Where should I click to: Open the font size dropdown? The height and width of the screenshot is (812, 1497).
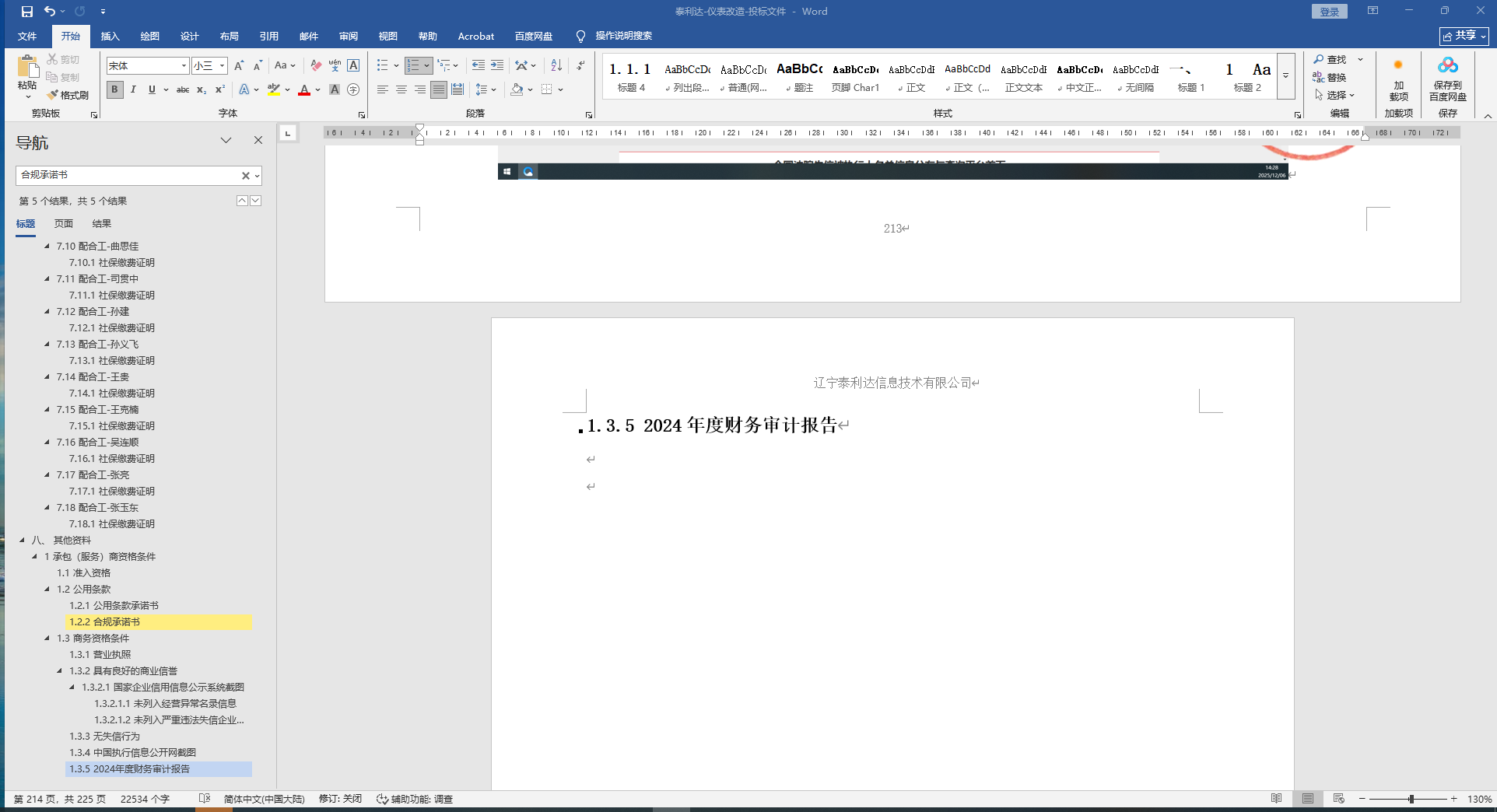pos(222,66)
